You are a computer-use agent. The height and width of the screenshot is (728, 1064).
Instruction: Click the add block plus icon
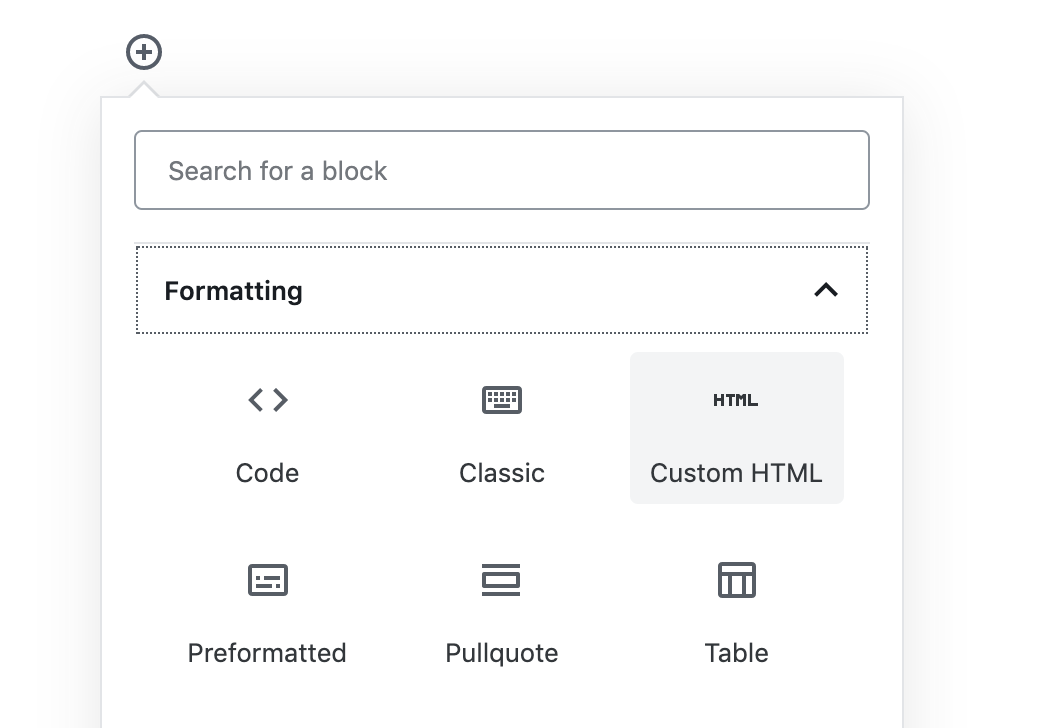point(144,52)
